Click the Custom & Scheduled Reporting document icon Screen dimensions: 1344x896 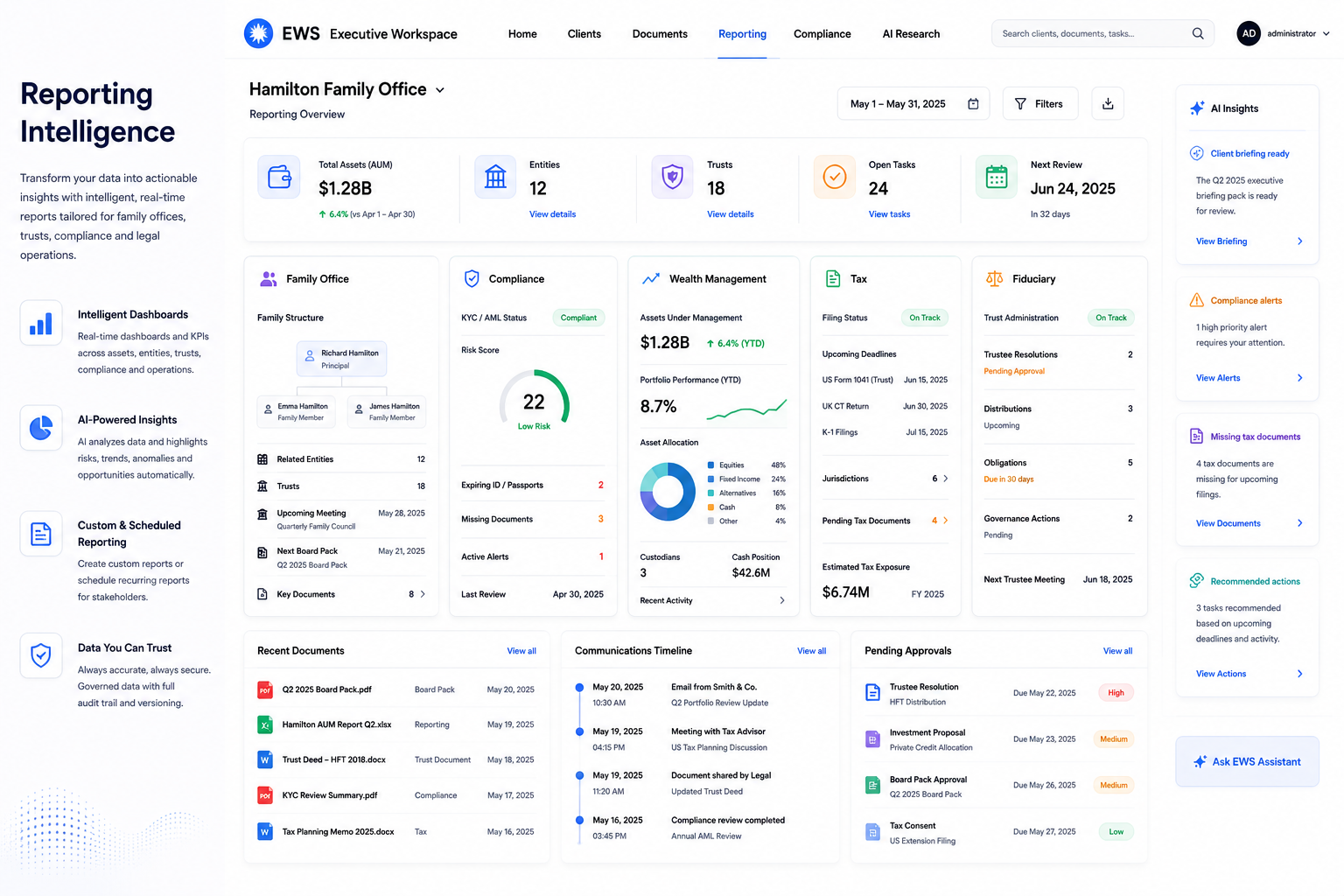[41, 534]
